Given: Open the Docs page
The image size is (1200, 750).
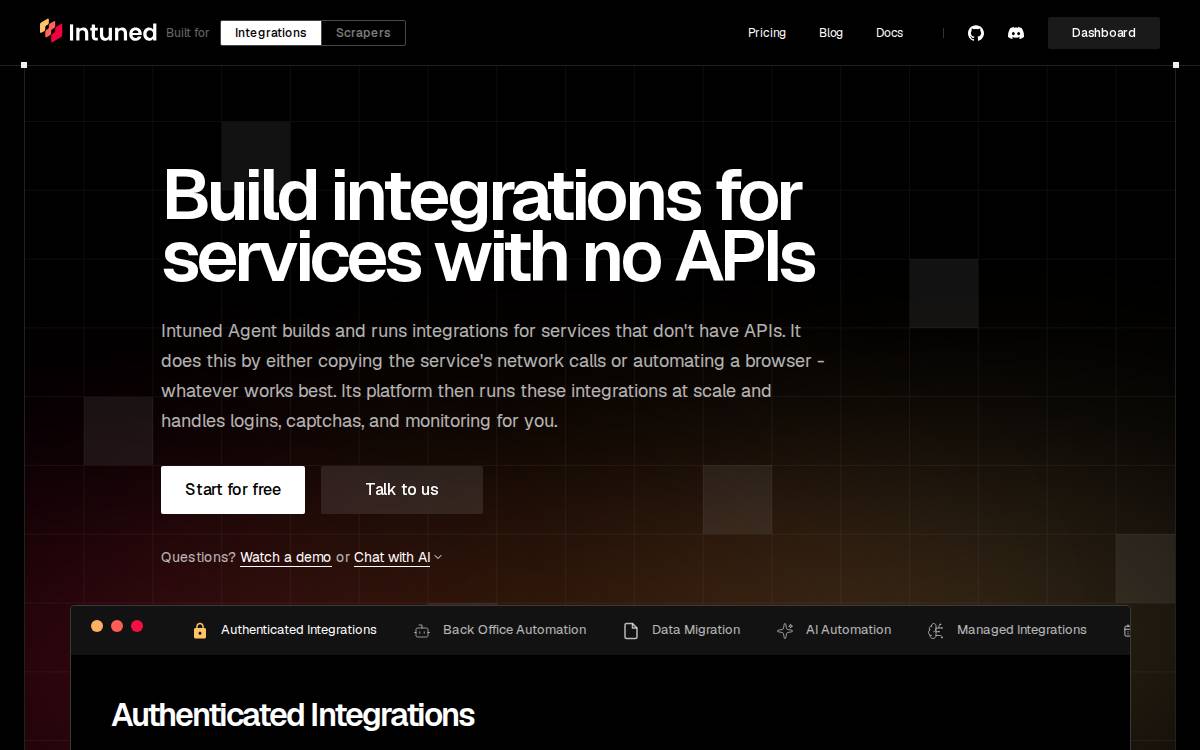Looking at the screenshot, I should (889, 33).
